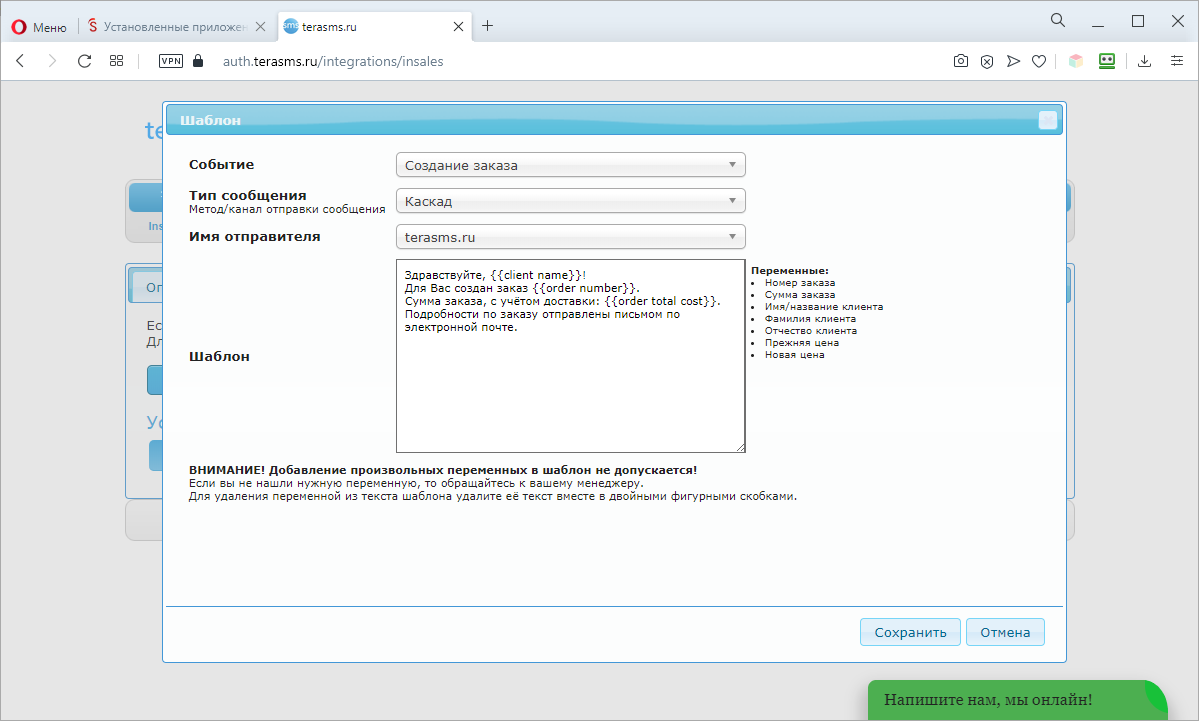
Task: Open the Easy Setup sliders icon
Action: [1177, 61]
